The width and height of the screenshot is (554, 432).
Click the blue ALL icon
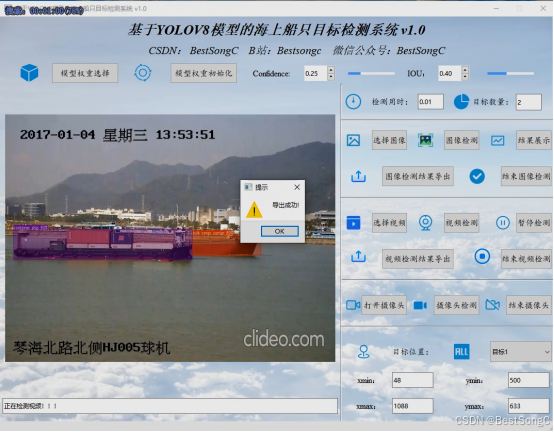click(461, 352)
